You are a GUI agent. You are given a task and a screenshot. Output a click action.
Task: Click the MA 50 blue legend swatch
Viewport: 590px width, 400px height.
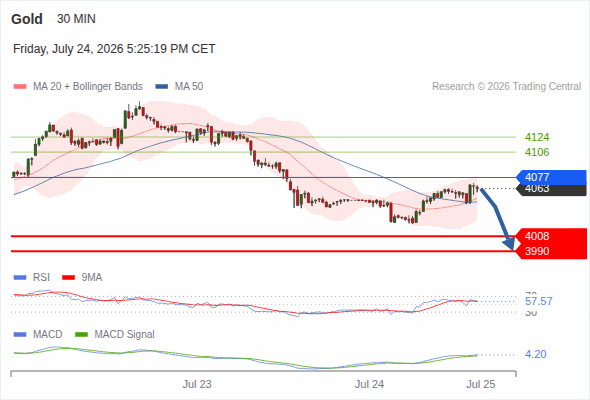pos(162,87)
